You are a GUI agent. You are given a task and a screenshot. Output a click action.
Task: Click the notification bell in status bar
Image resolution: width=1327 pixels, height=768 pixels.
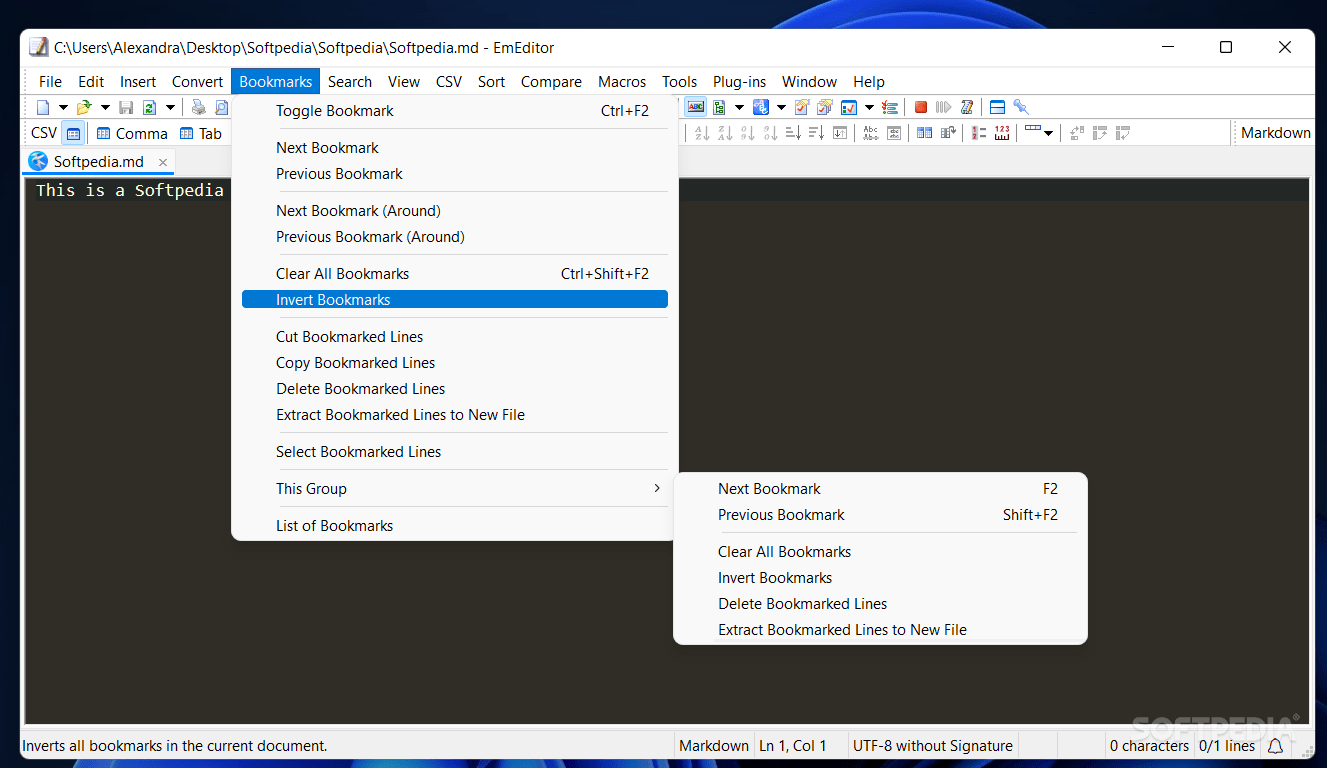(1276, 746)
